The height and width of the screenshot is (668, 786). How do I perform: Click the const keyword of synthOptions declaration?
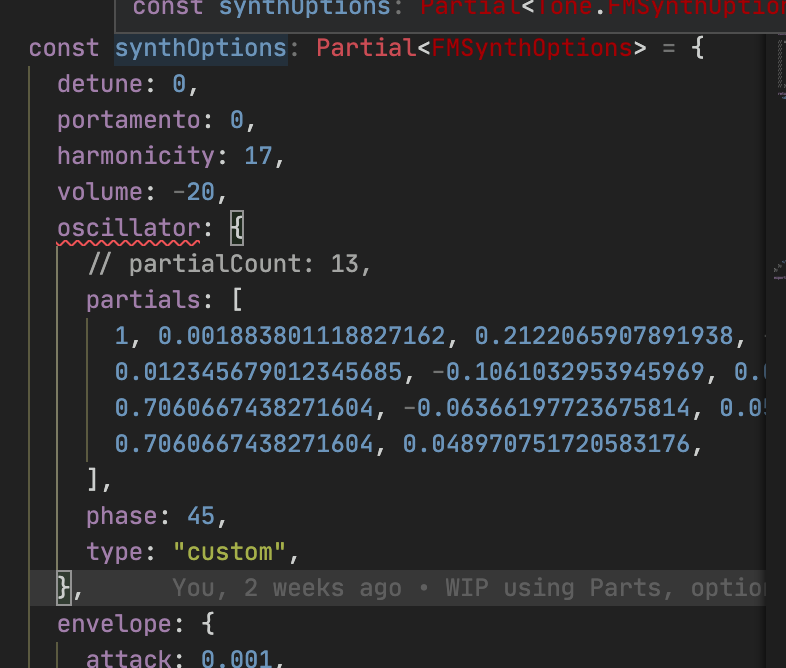tap(64, 49)
